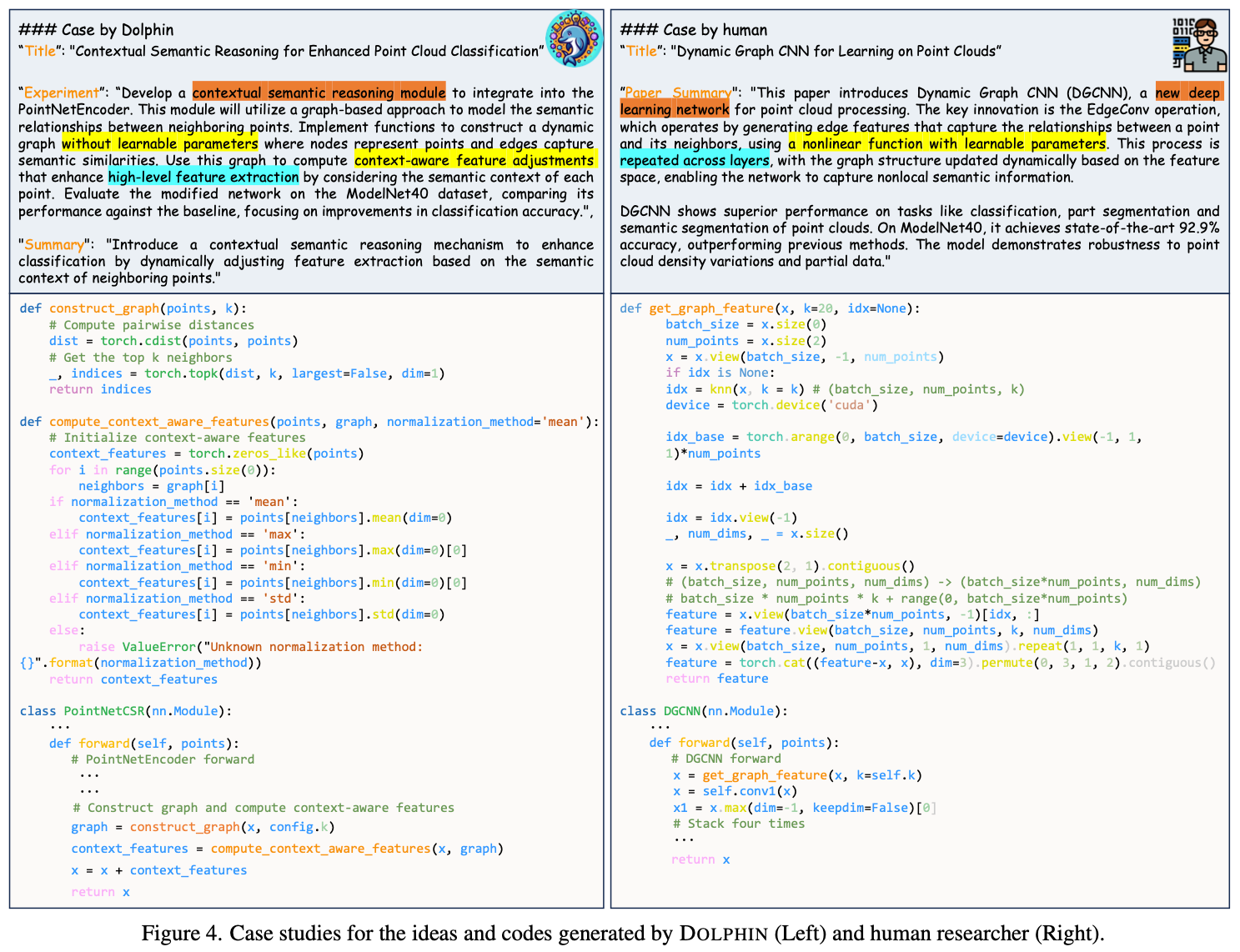Click the yellow "context-aware feature adjustments" highlight
This screenshot has height=952, width=1240.
coord(474,160)
